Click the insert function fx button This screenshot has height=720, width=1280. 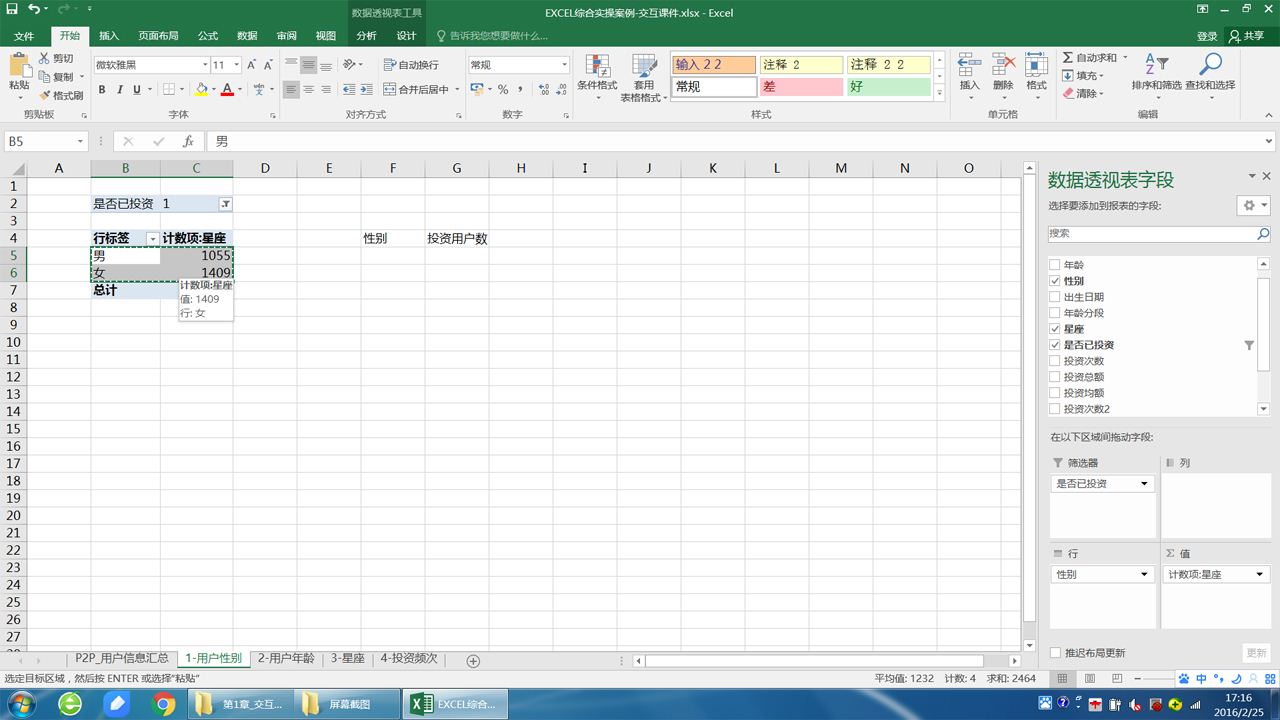(x=187, y=141)
